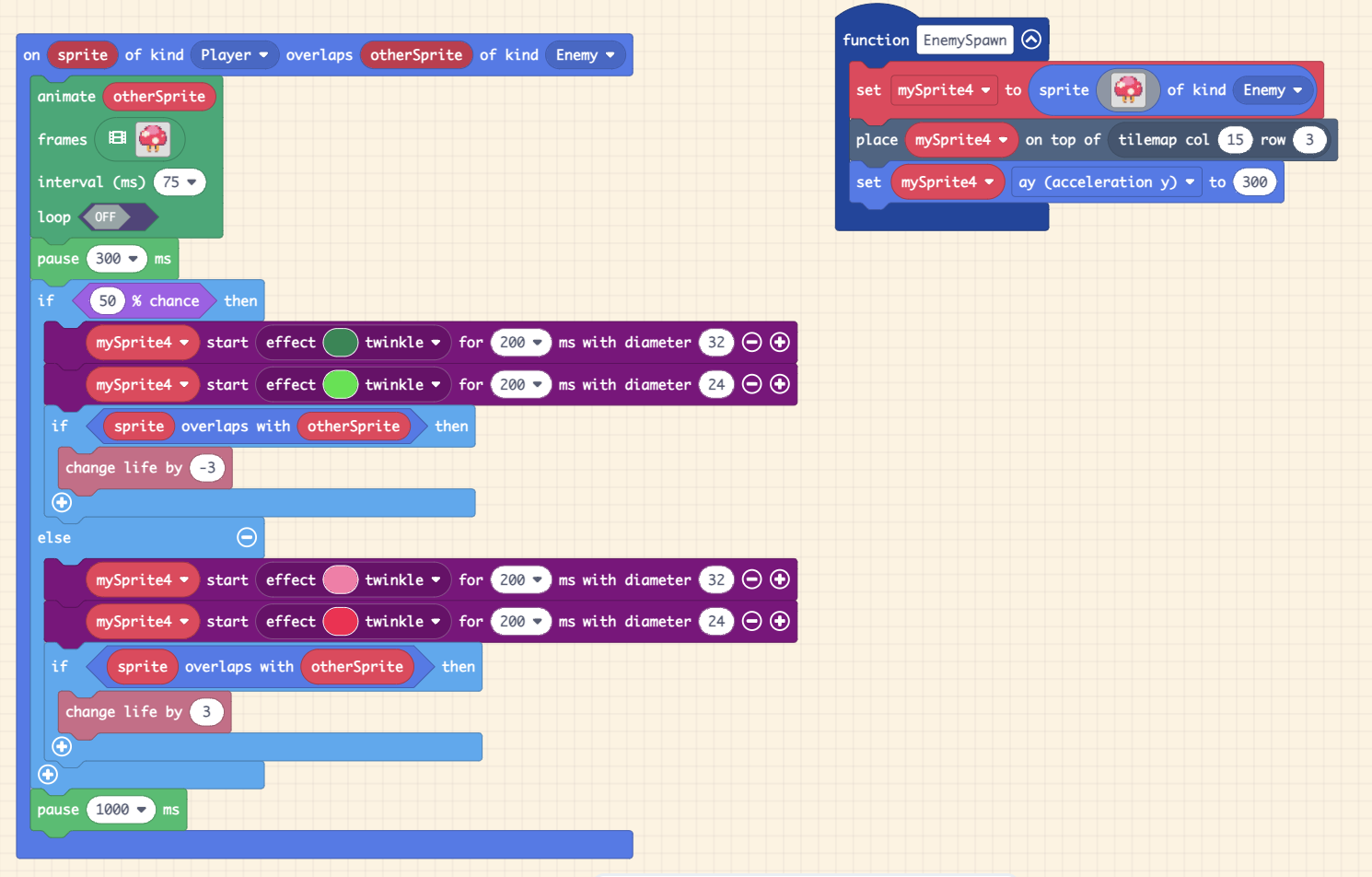This screenshot has width=1372, height=877.
Task: Toggle the loop OFF switch in animate block
Action: tap(119, 217)
